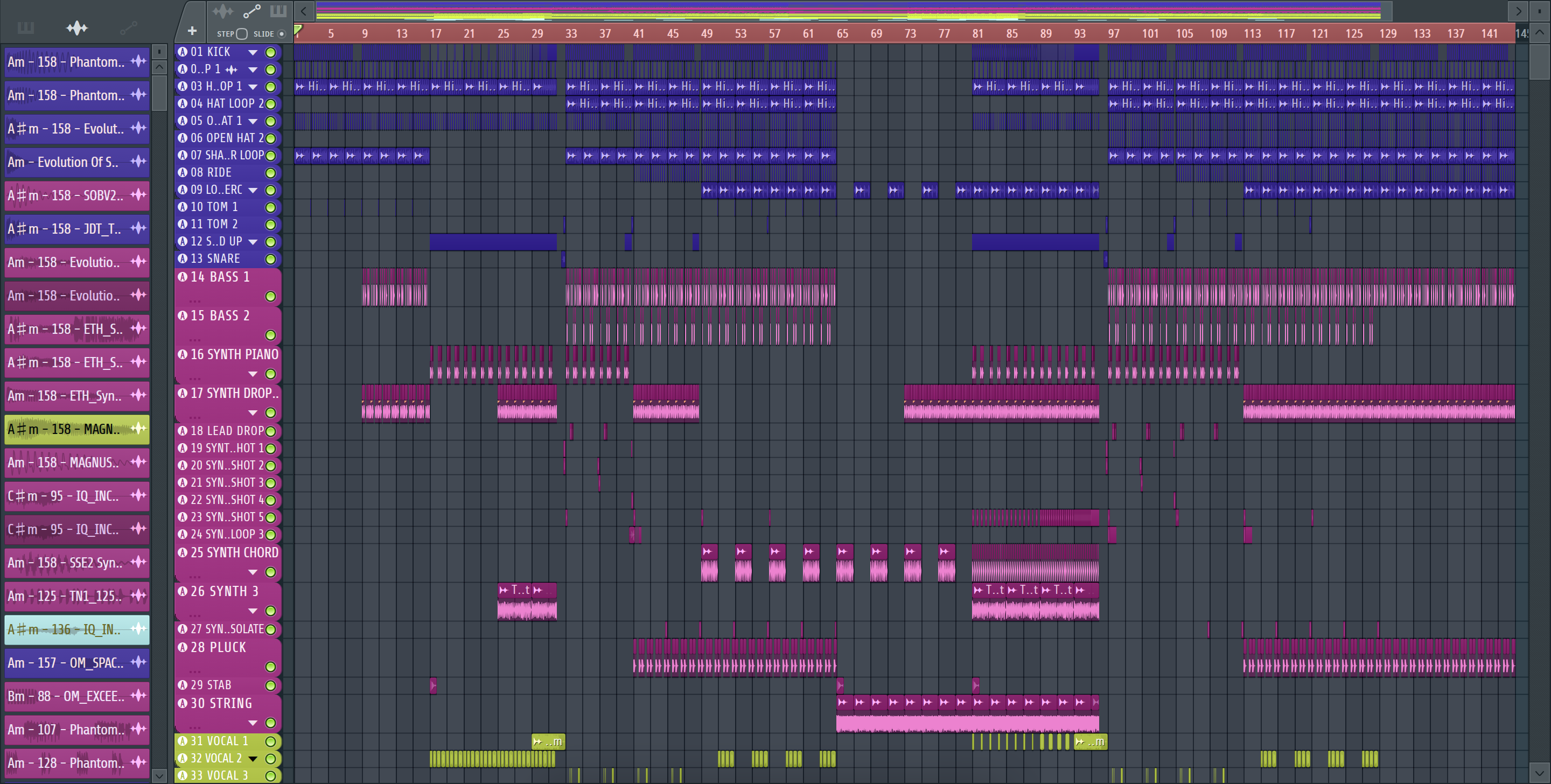Click the A icon on 14 BASS 1 track
Image resolution: width=1551 pixels, height=784 pixels.
(183, 277)
